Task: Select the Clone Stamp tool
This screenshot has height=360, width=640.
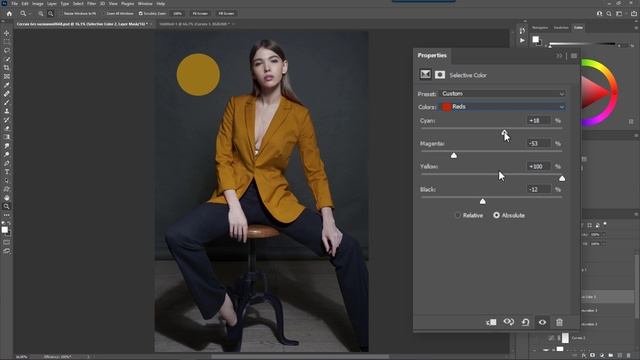Action: (7, 111)
